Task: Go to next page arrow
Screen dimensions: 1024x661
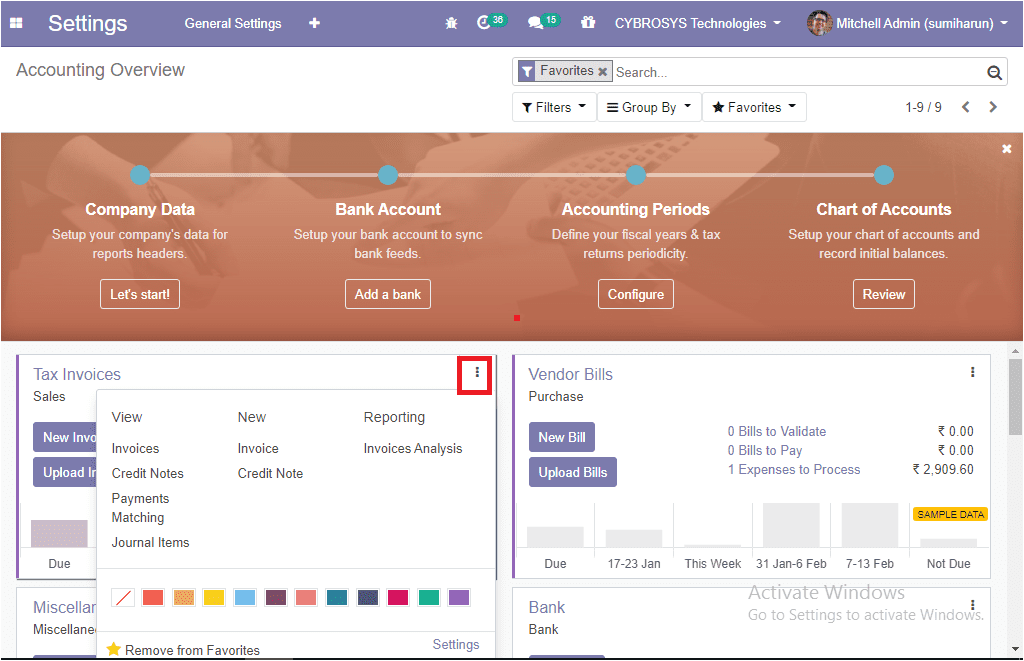Action: [993, 107]
